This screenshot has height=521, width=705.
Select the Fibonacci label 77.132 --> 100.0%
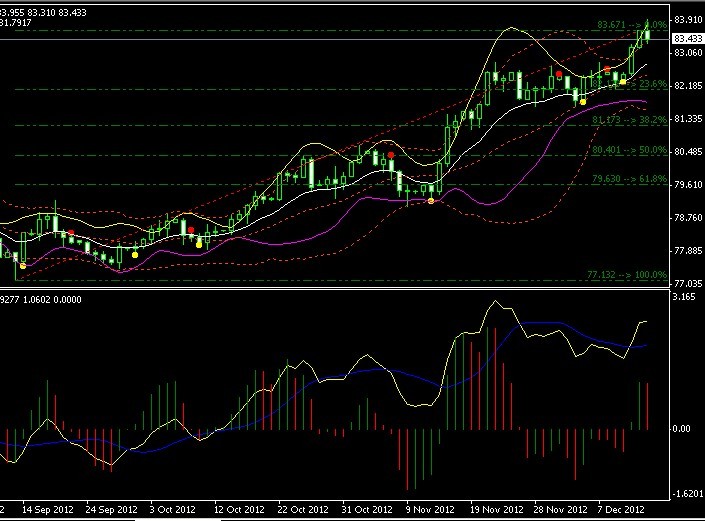pyautogui.click(x=627, y=274)
